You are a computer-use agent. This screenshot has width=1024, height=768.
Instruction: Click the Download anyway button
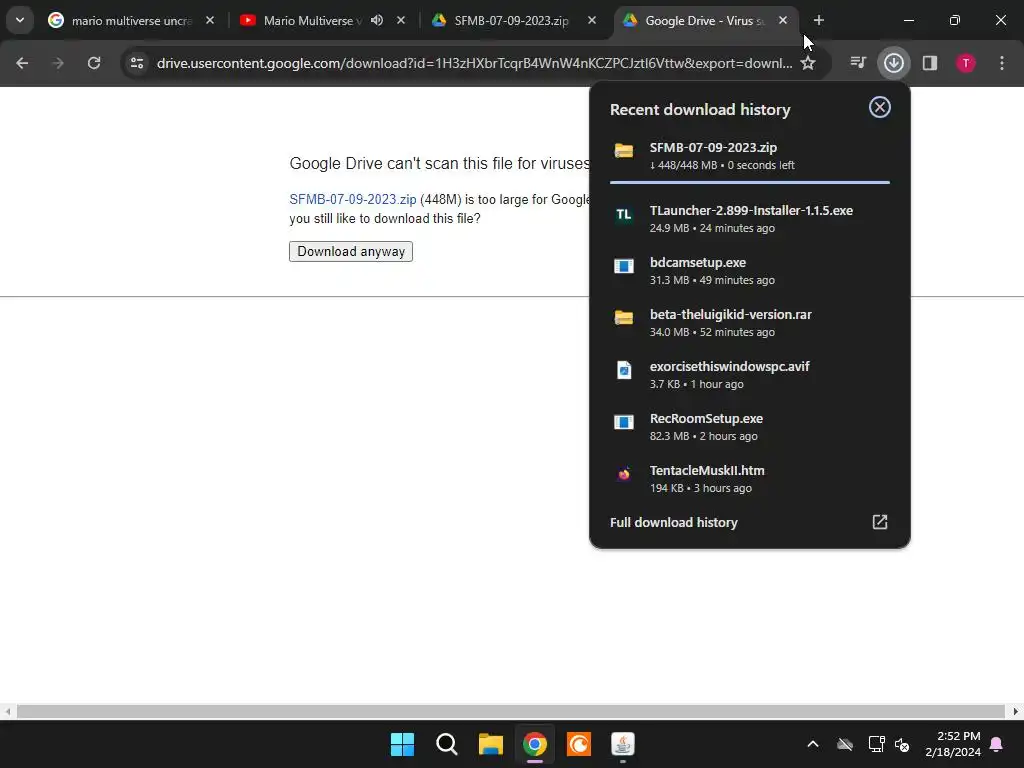[351, 251]
